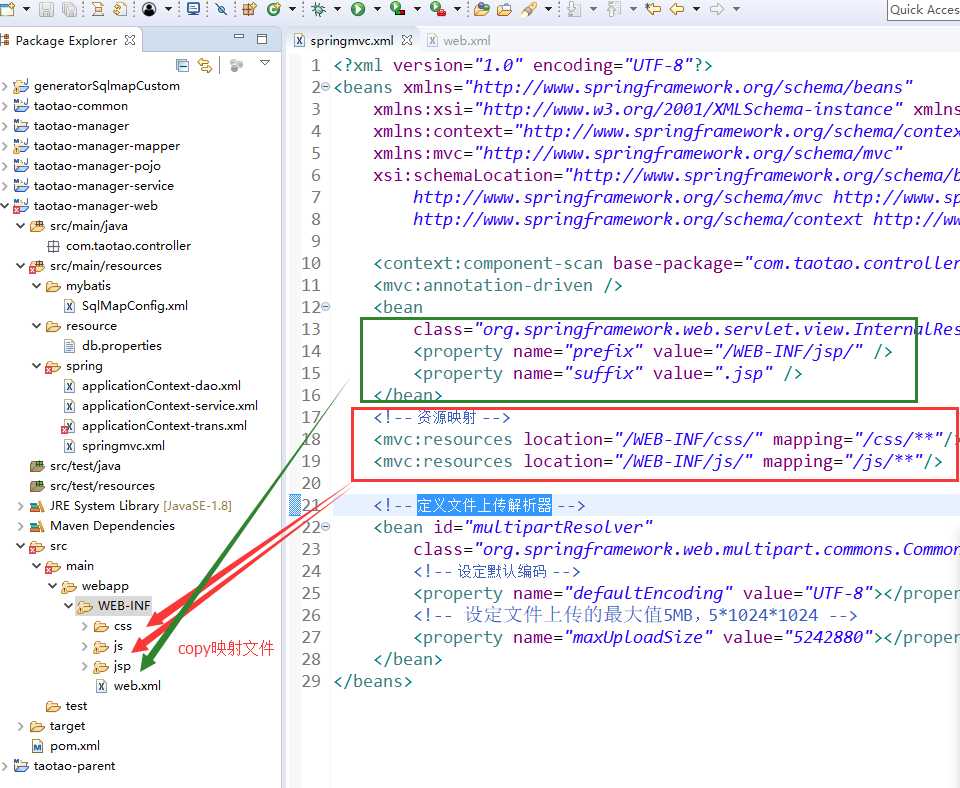The height and width of the screenshot is (788, 960).
Task: Open the Debug button dropdown arrow
Action: pyautogui.click(x=337, y=9)
